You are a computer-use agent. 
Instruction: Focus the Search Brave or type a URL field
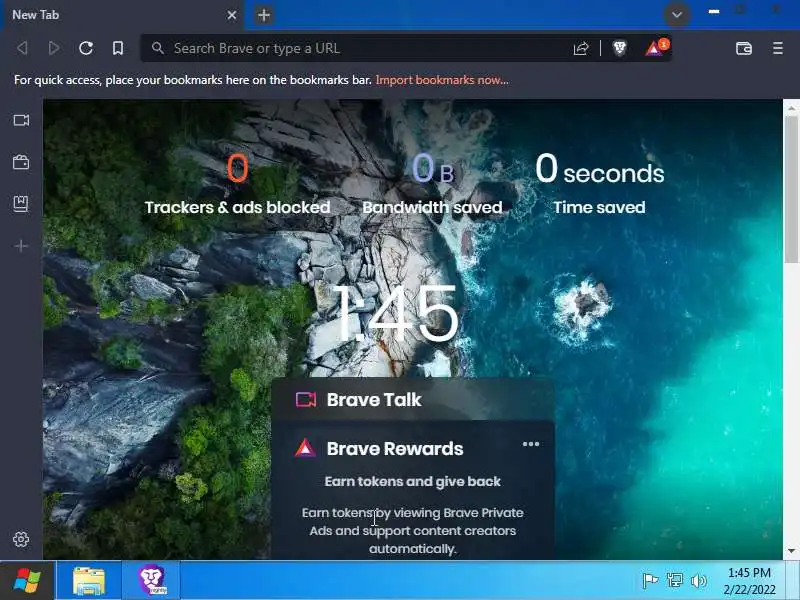[357, 48]
